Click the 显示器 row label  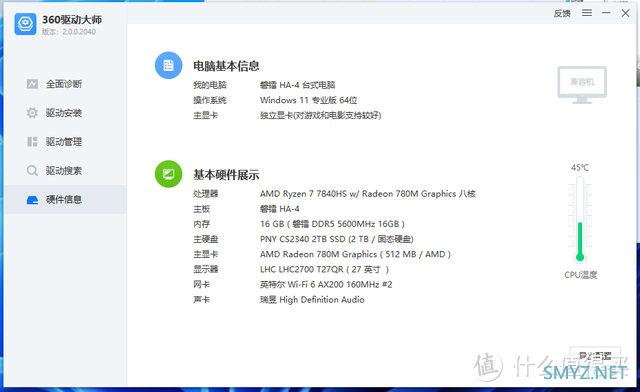click(x=206, y=270)
